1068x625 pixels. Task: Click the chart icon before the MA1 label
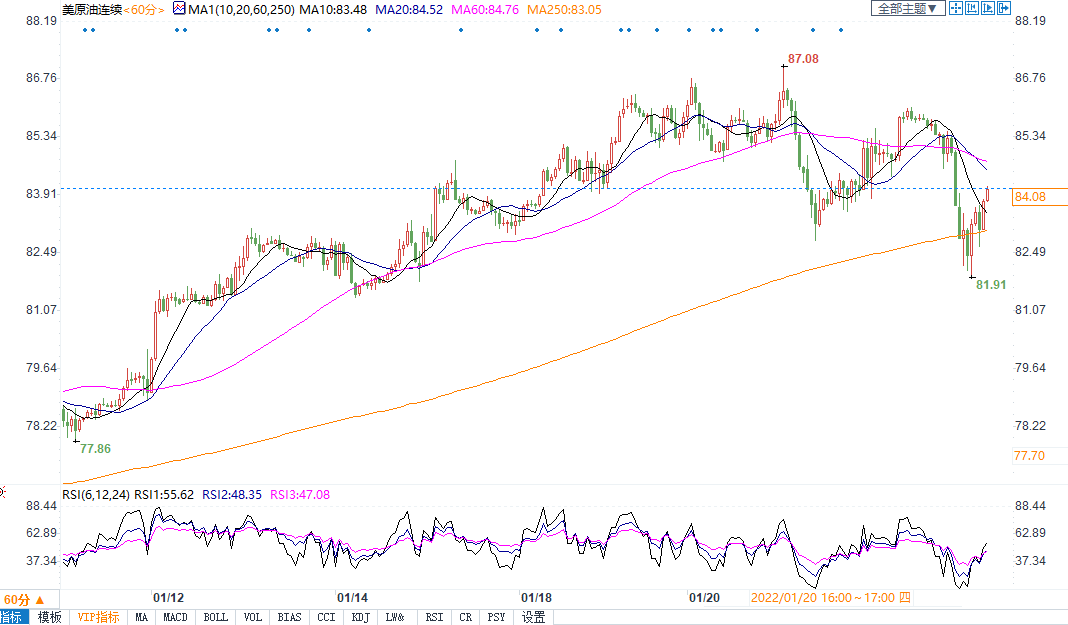179,9
